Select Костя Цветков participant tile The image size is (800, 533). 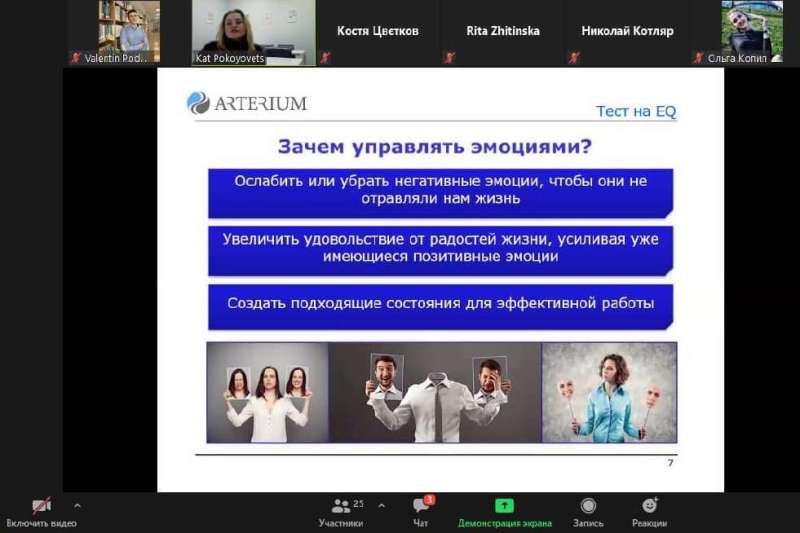pos(378,33)
